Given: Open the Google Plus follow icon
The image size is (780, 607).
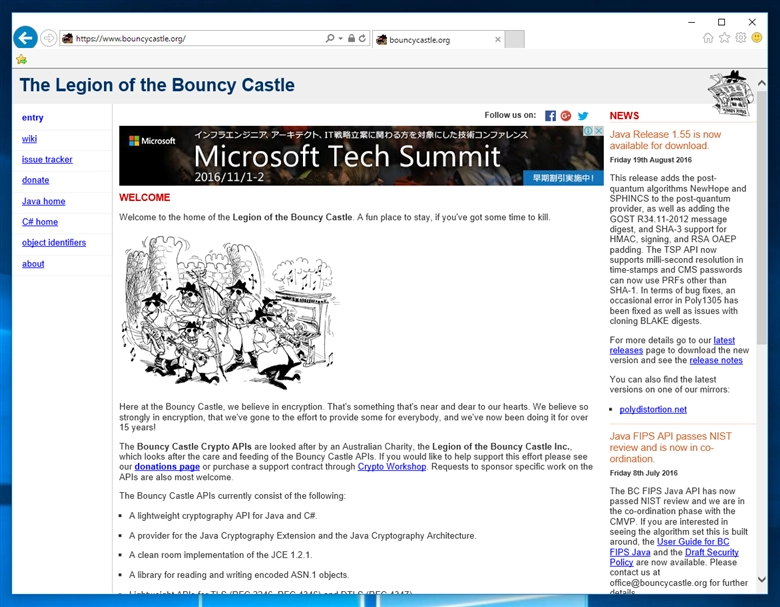Looking at the screenshot, I should pyautogui.click(x=566, y=116).
